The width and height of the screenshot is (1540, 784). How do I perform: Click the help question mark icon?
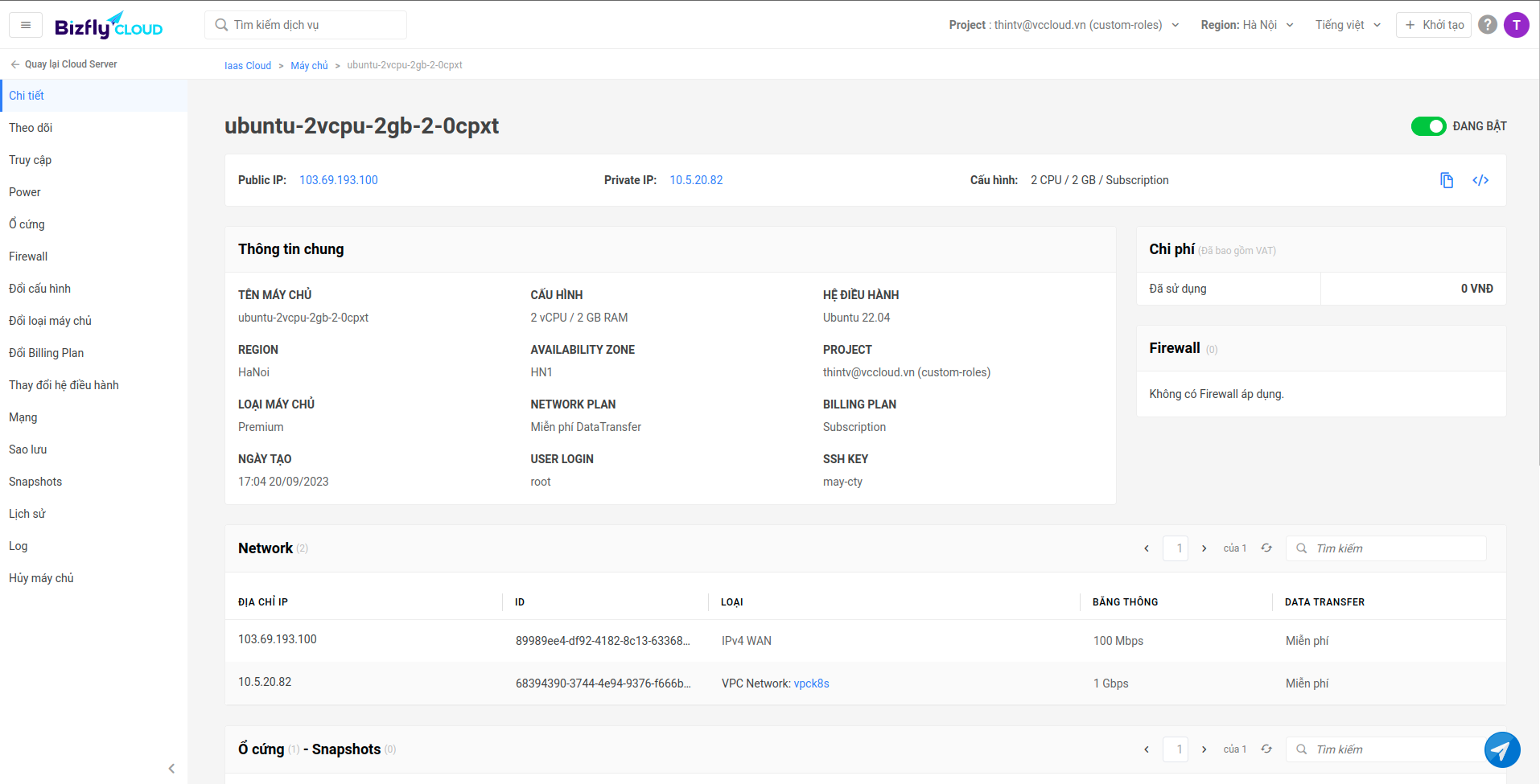click(x=1488, y=25)
